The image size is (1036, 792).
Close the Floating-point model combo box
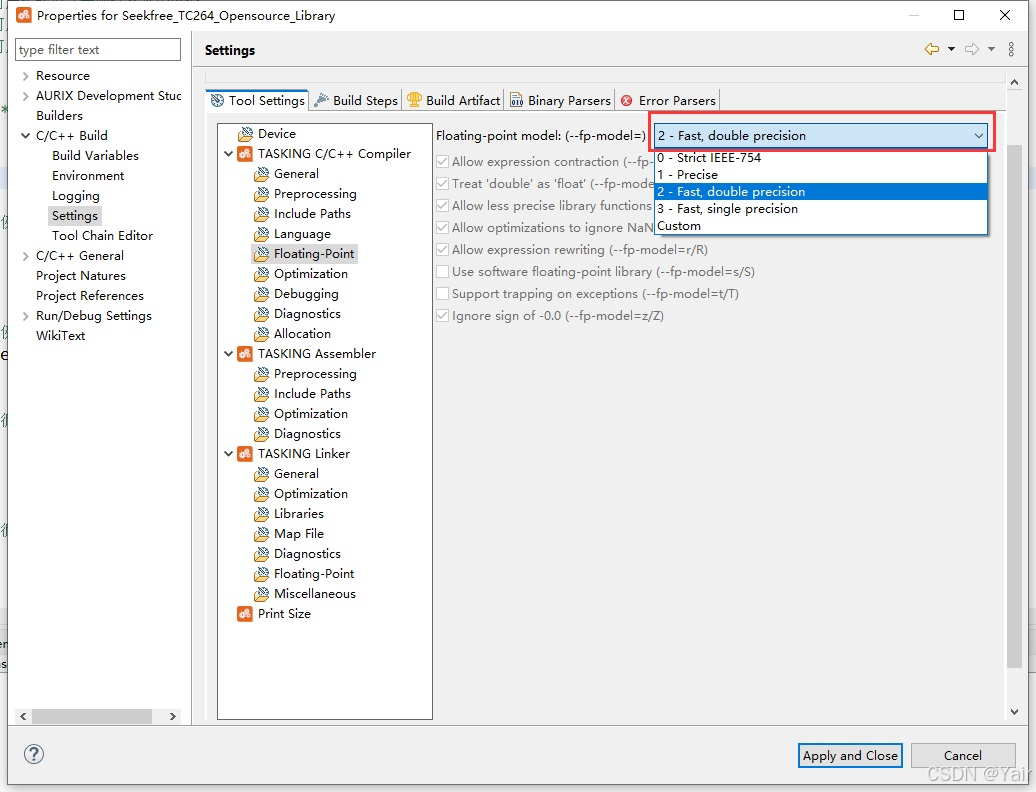[x=821, y=135]
